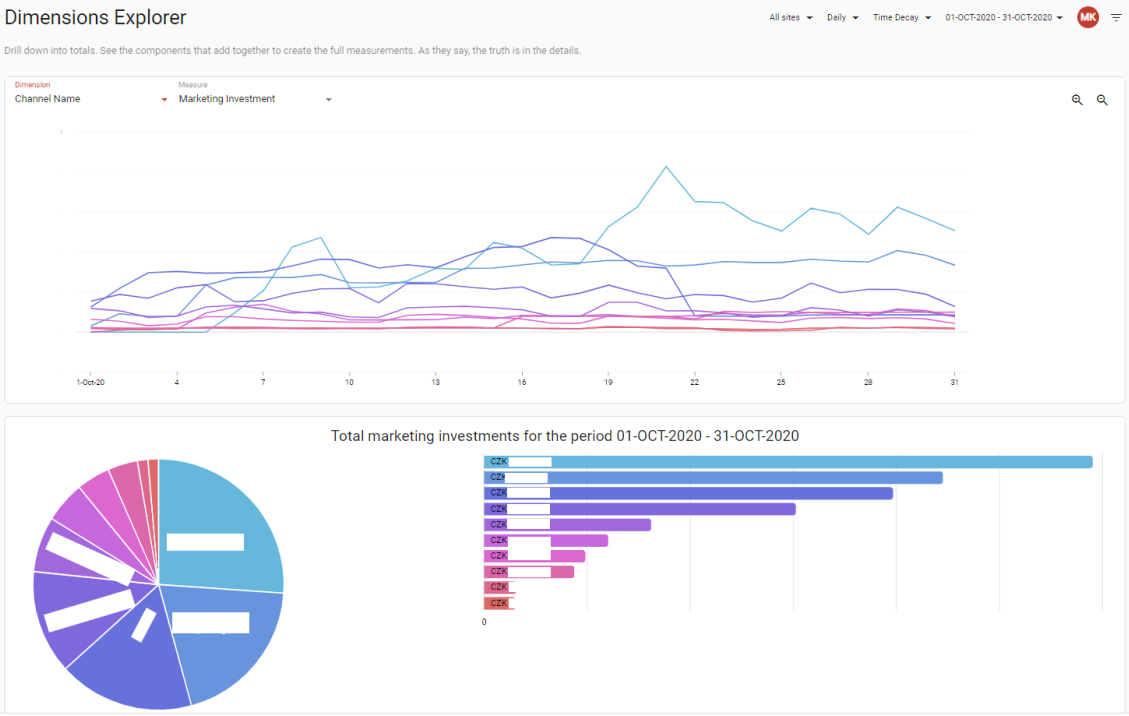Open the Time Decay attribution dropdown
The image size is (1129, 716).
coord(901,17)
